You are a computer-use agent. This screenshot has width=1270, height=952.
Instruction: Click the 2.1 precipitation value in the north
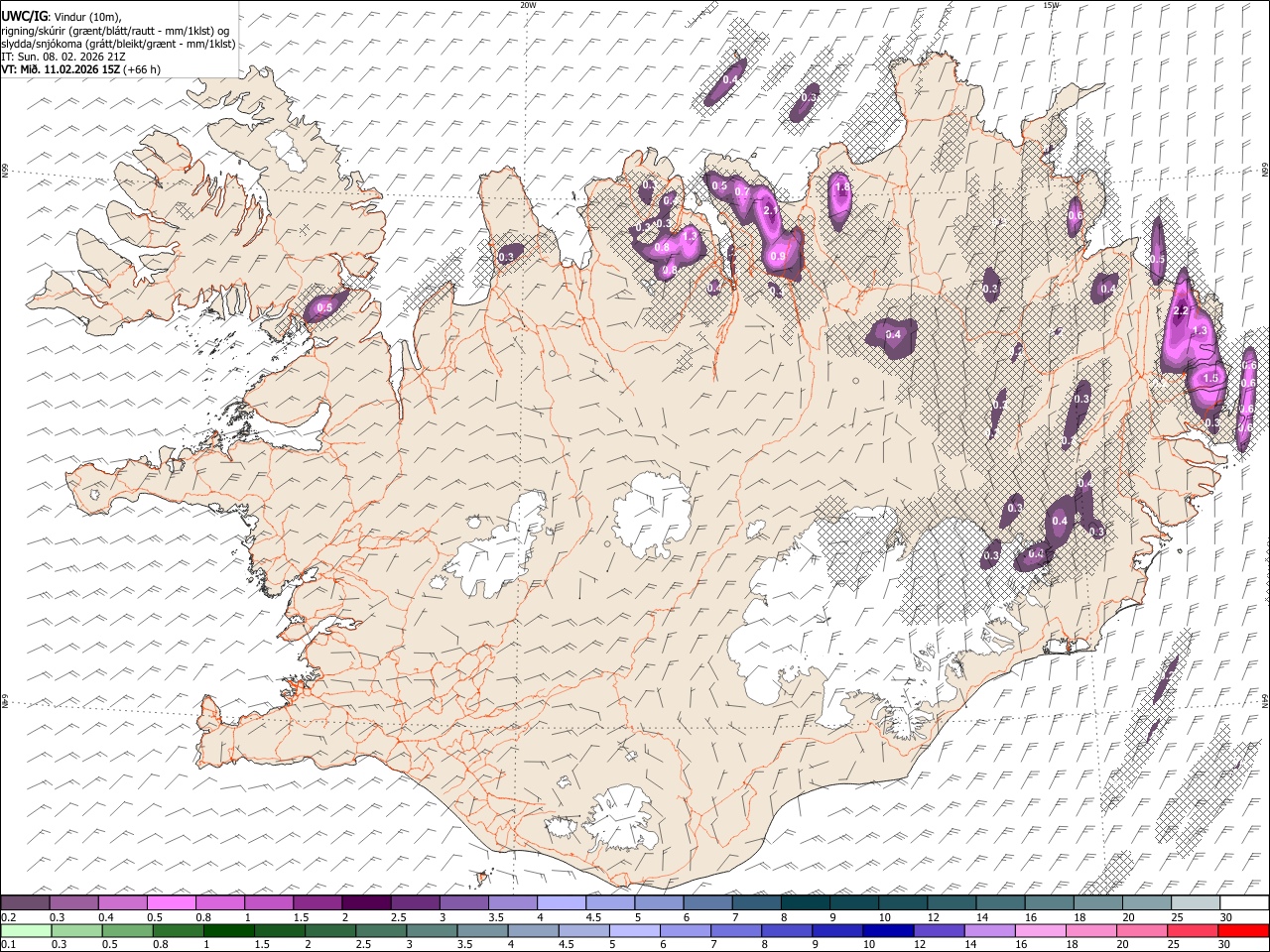(770, 210)
